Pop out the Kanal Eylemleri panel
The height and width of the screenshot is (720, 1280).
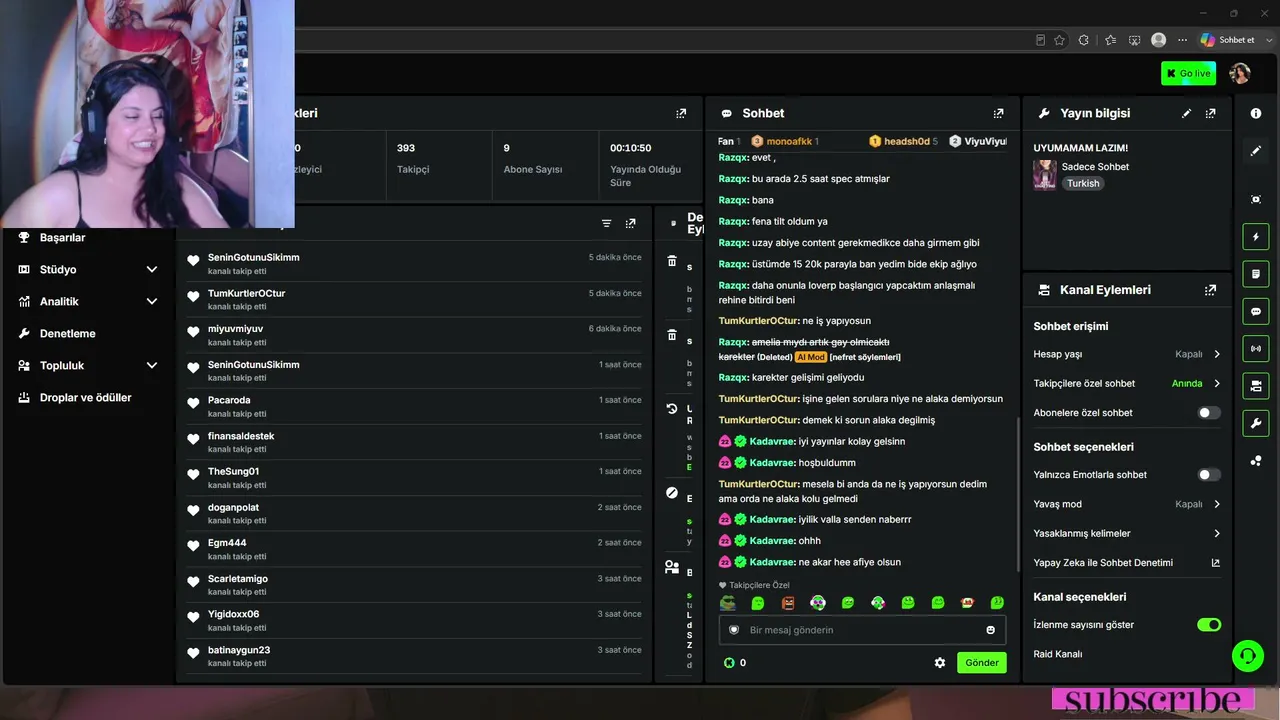pos(1211,290)
